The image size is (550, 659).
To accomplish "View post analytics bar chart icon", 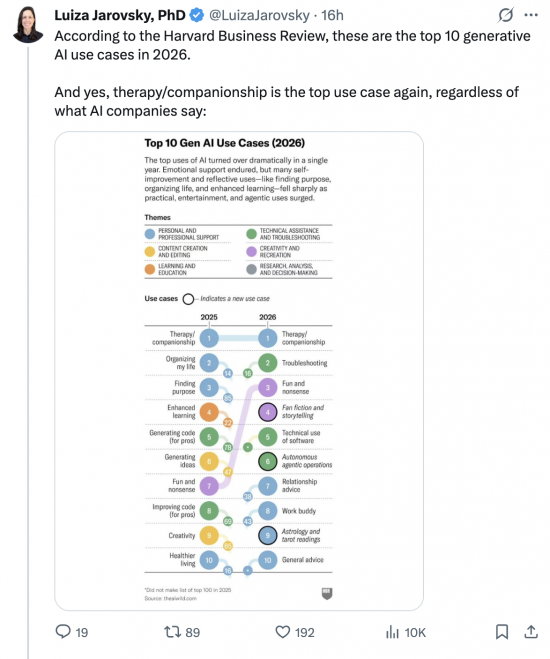I will click(392, 632).
